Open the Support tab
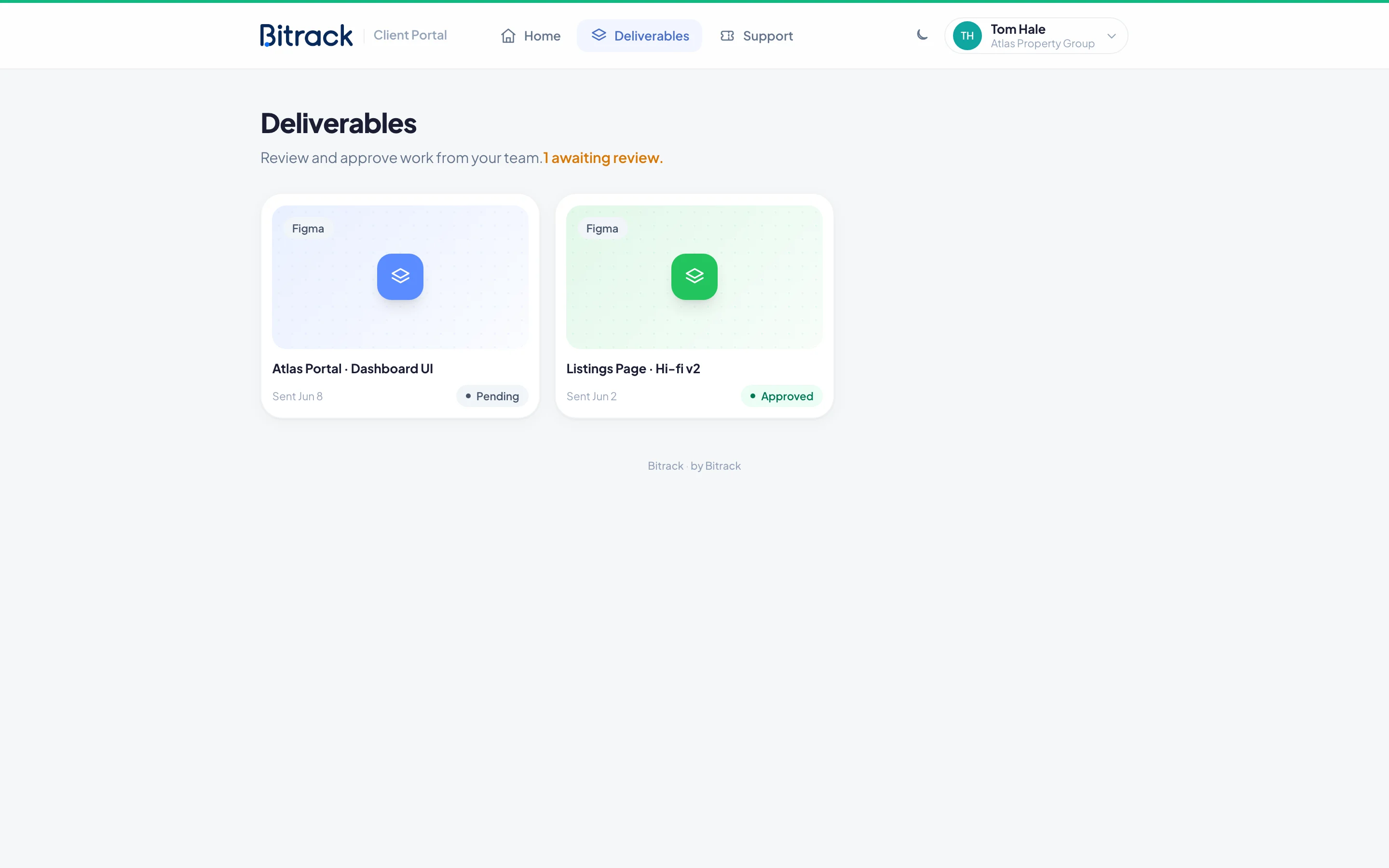Image resolution: width=1389 pixels, height=868 pixels. (x=757, y=36)
